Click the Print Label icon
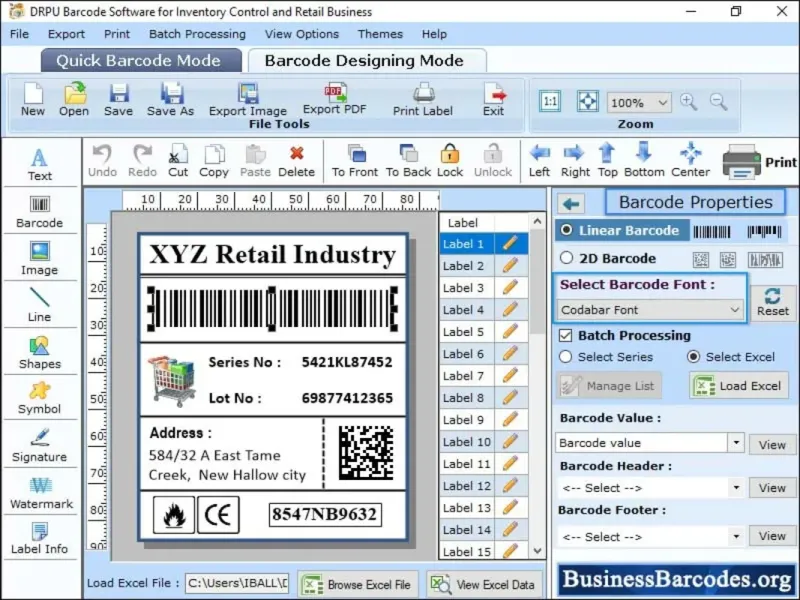 [x=422, y=99]
